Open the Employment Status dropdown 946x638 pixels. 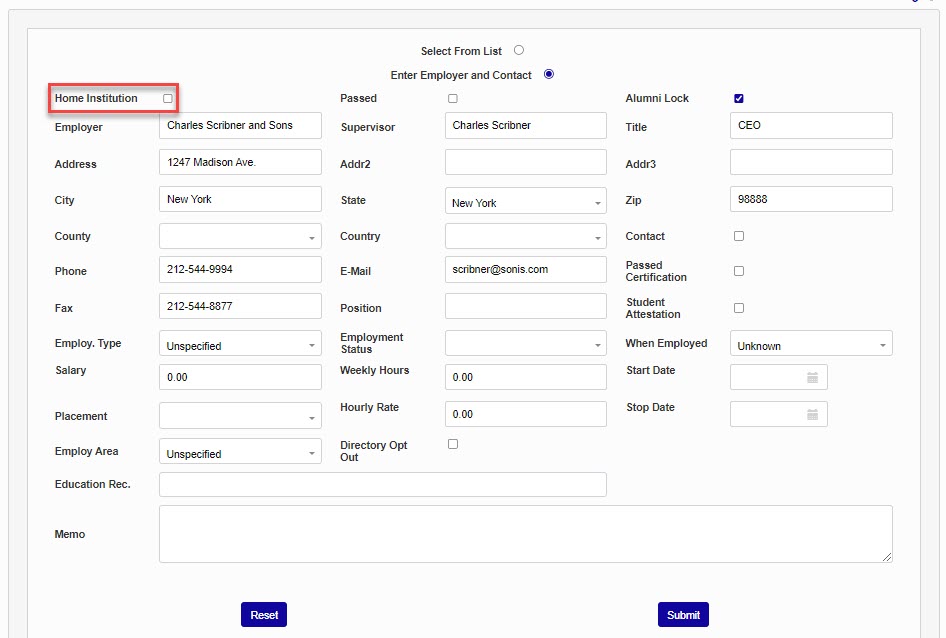click(x=525, y=344)
